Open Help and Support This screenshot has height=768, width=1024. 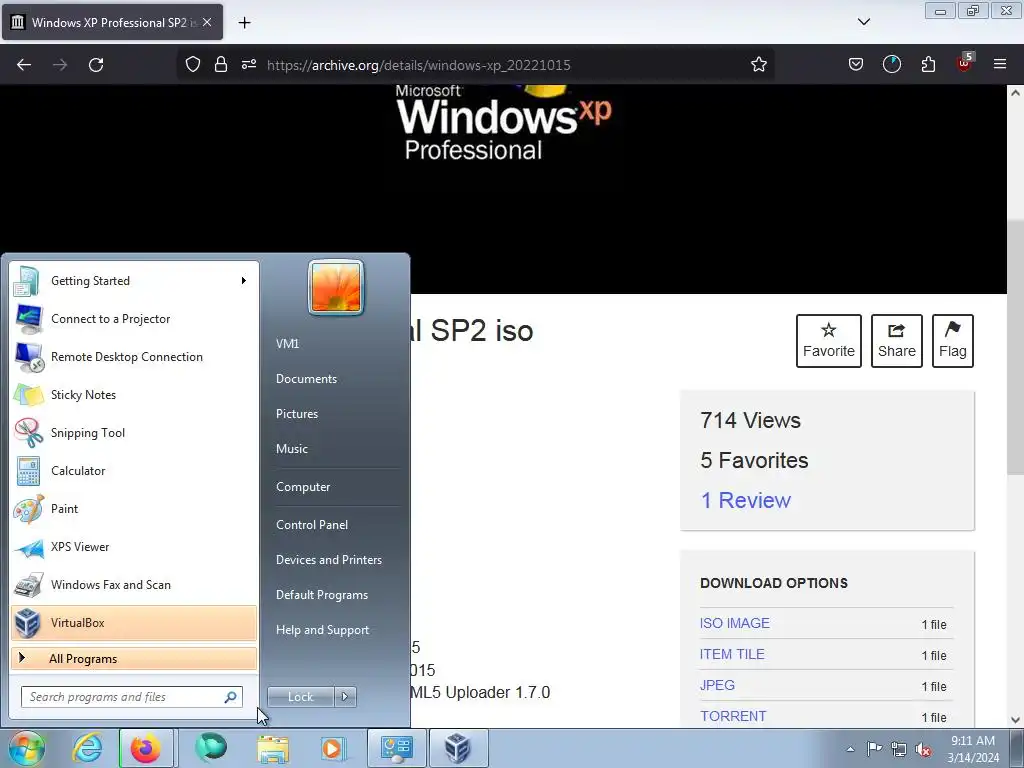point(323,630)
